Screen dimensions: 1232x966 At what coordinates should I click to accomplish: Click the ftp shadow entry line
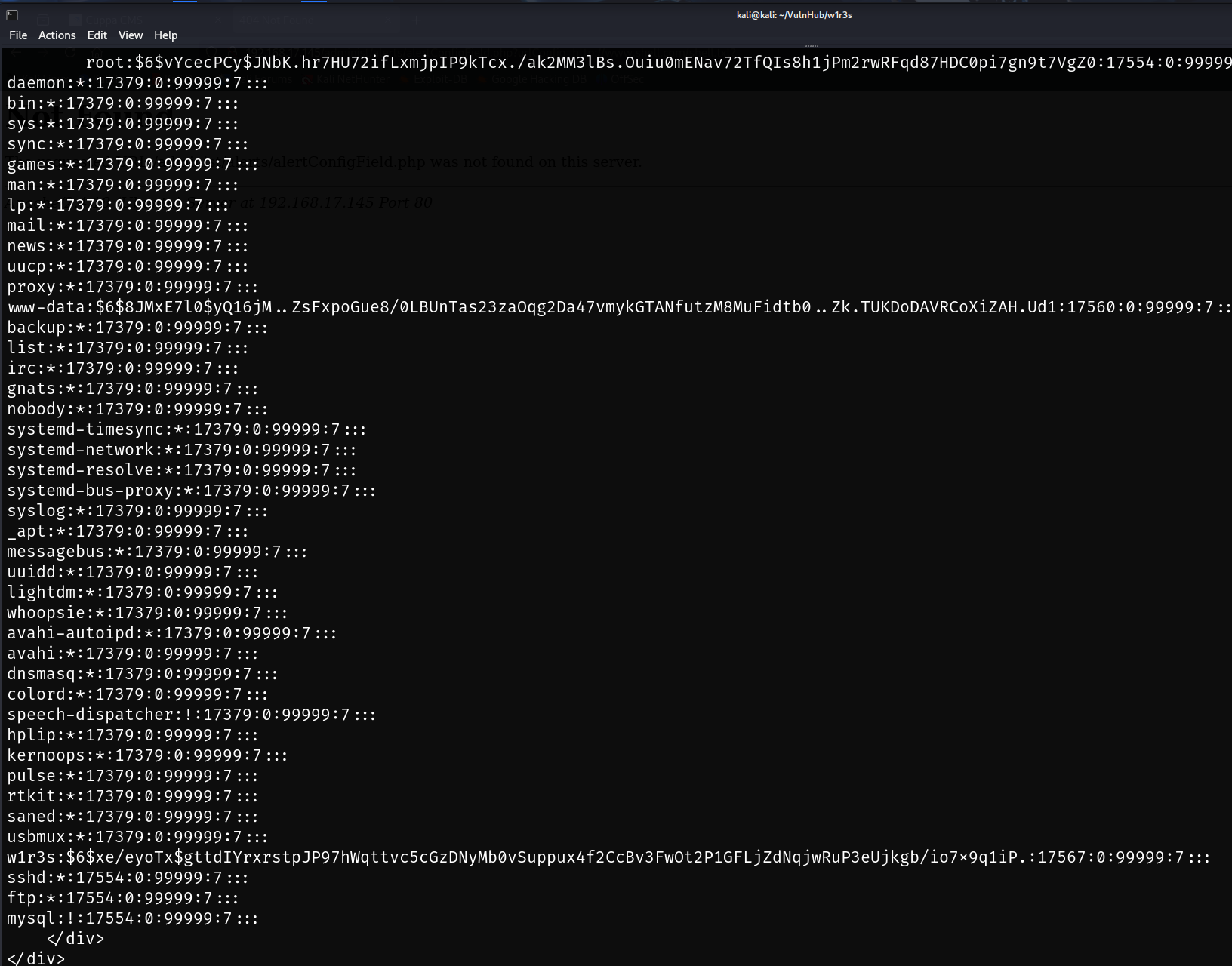(122, 898)
